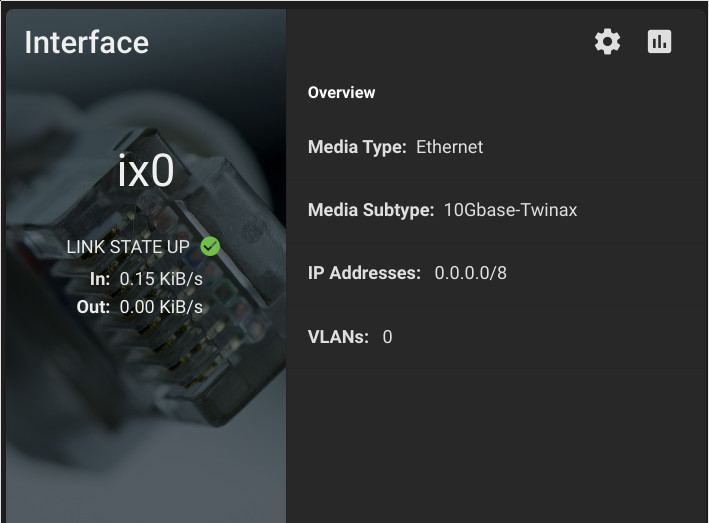Image resolution: width=709 pixels, height=523 pixels.
Task: Open interface settings gear icon
Action: (x=607, y=42)
